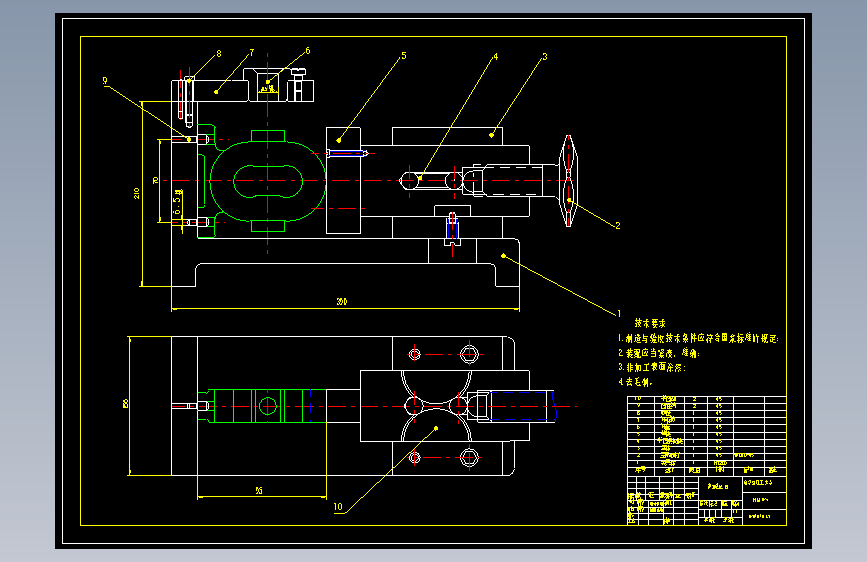Viewport: 867px width, 562px height.
Task: Pick part label 6 at top
Action: point(307,51)
